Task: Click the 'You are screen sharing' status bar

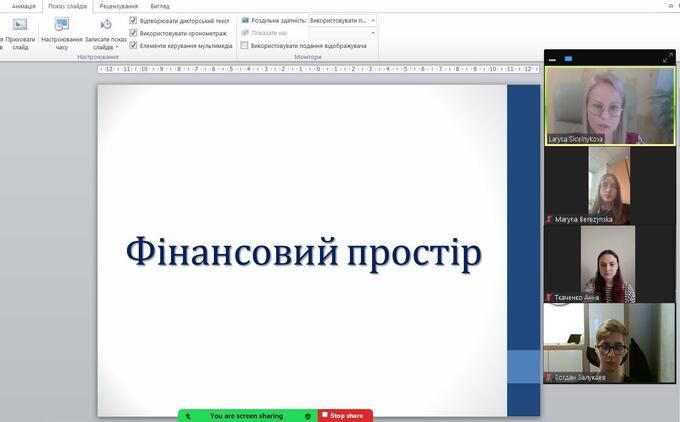Action: coord(246,416)
